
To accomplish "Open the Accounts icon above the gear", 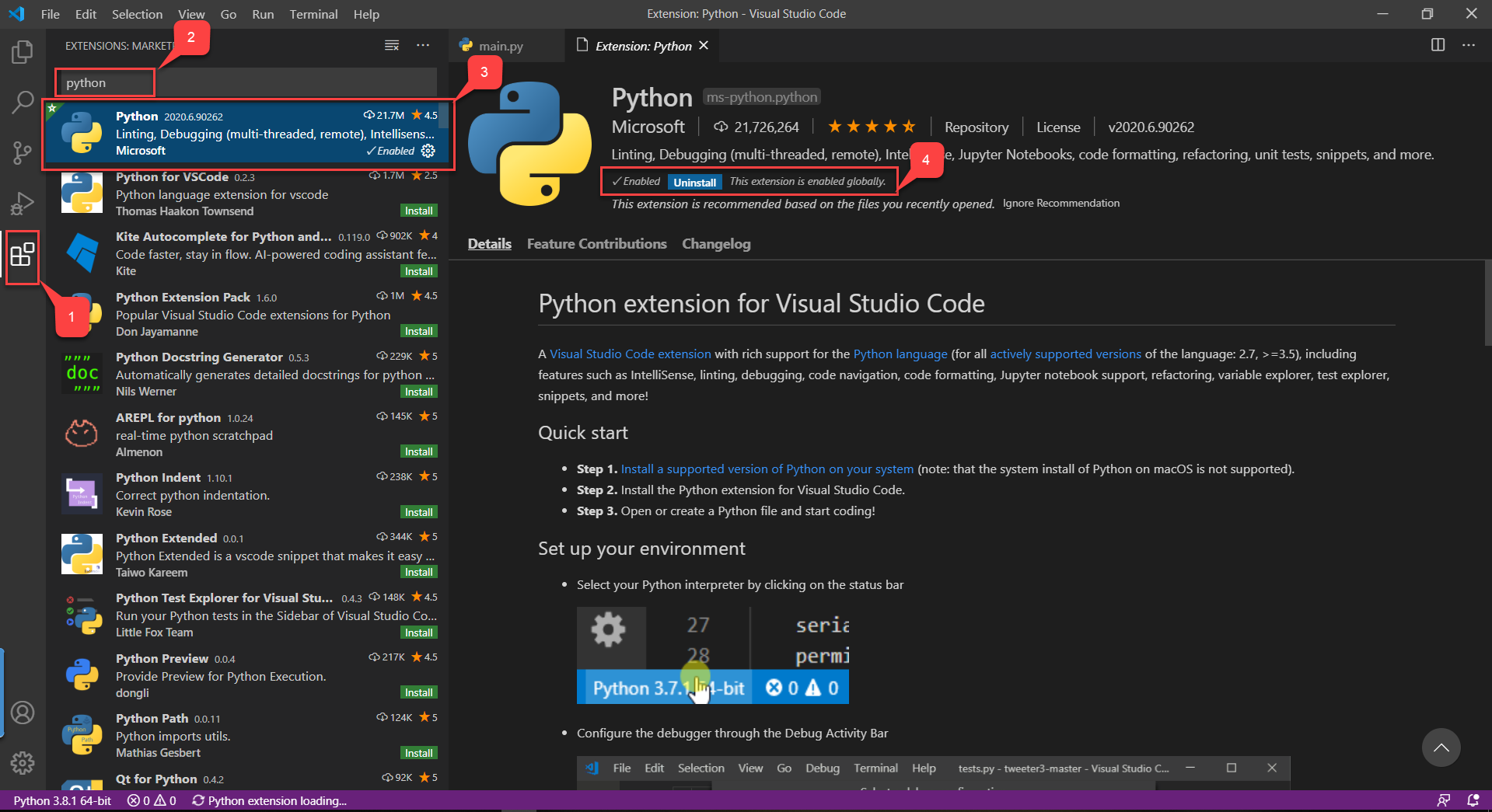I will [x=23, y=712].
